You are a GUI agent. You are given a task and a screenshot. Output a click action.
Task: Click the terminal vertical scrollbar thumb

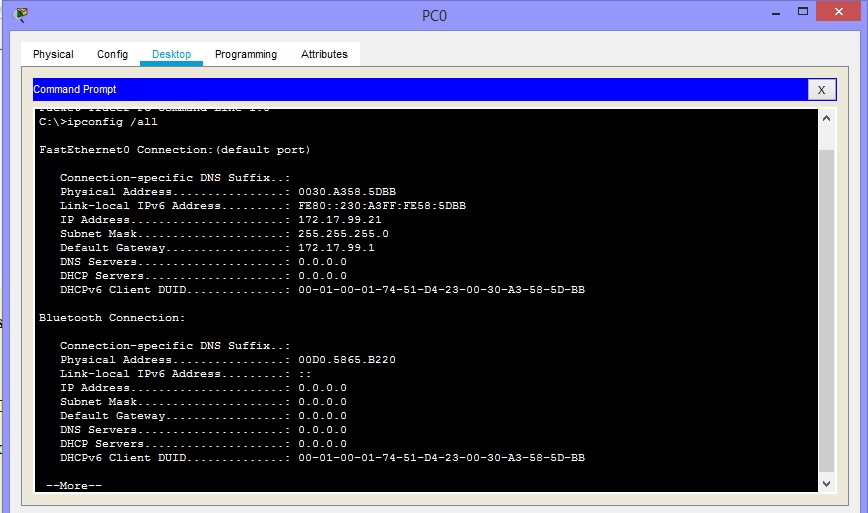826,310
